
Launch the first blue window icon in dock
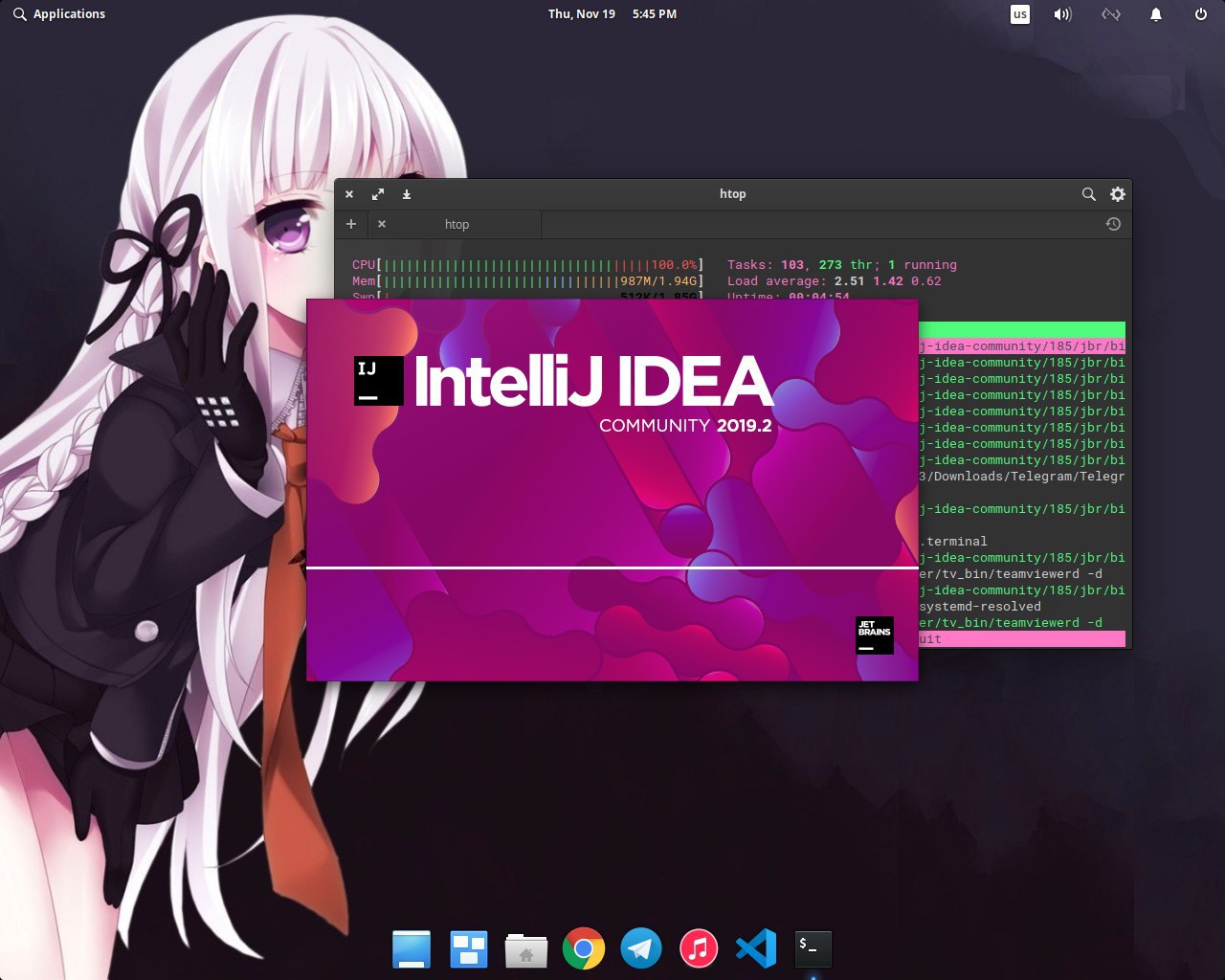(x=412, y=949)
